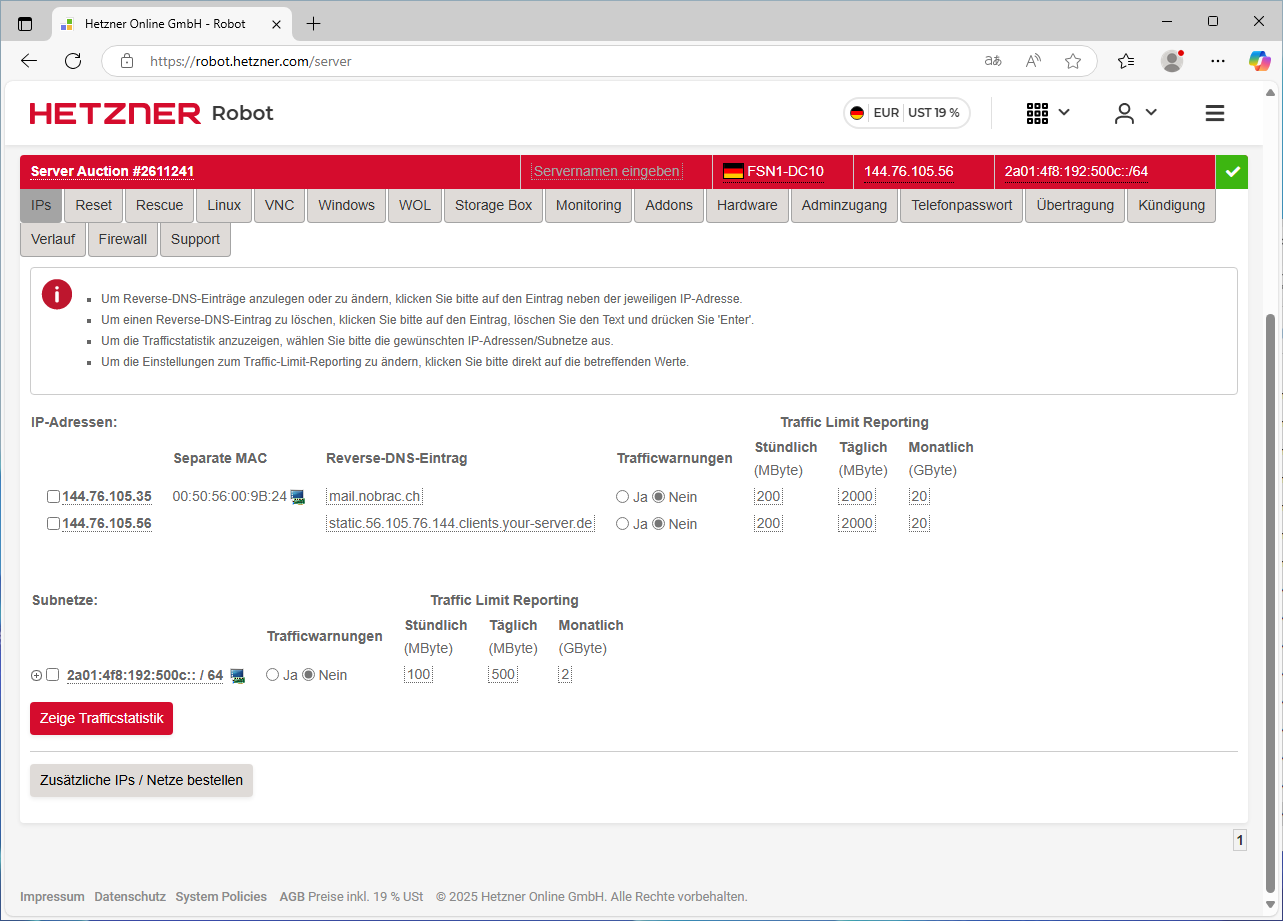Open the Linux tab

pos(224,205)
